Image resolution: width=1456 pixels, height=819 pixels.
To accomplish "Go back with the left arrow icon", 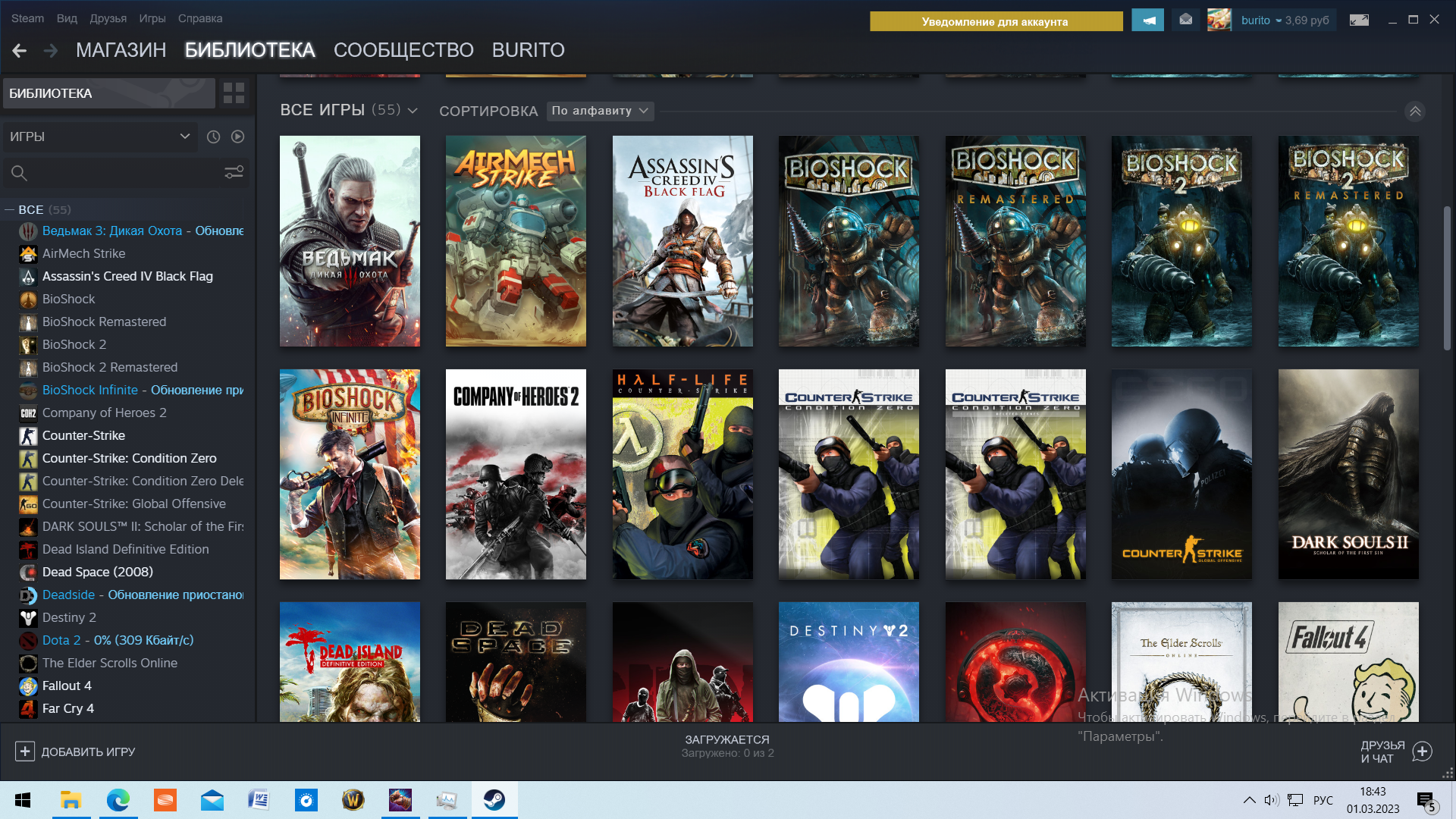I will [20, 50].
